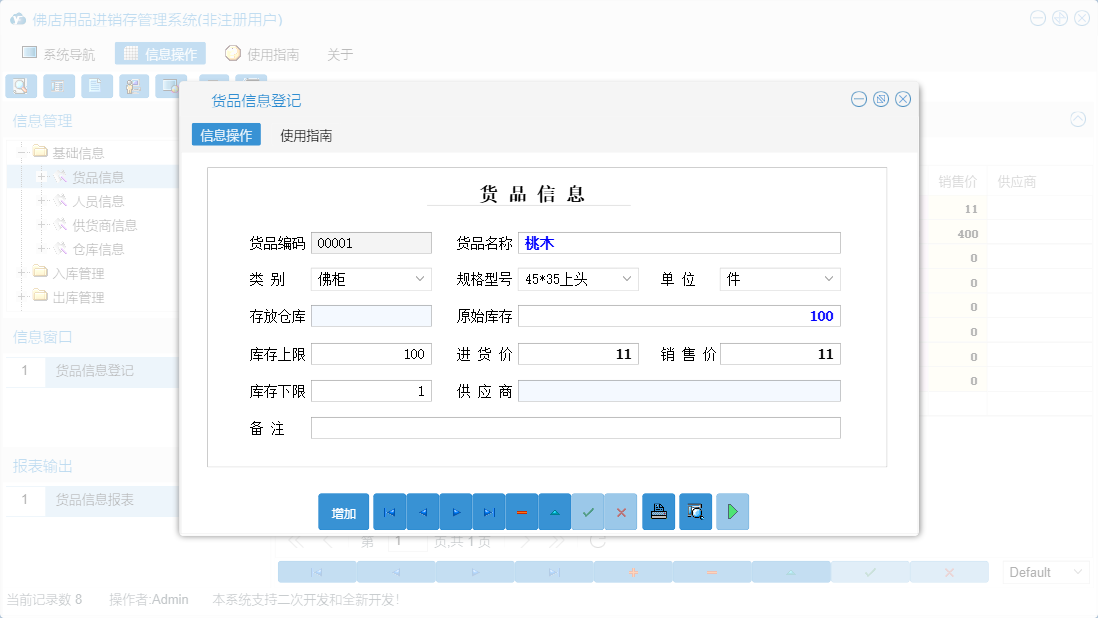The height and width of the screenshot is (618, 1098).
Task: Open the print icon in the dialog toolbar
Action: [x=658, y=511]
